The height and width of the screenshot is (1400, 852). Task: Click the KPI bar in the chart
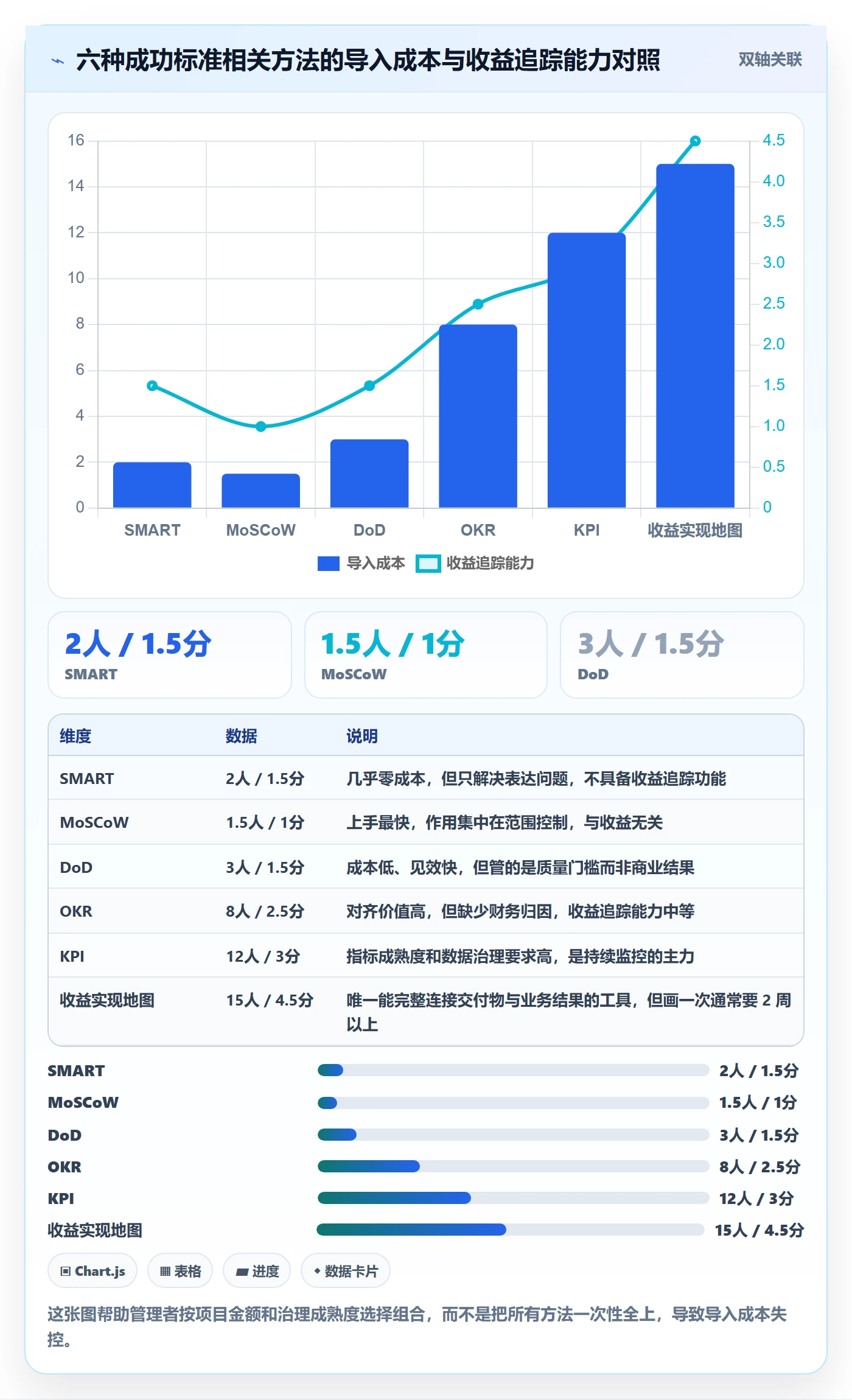[x=587, y=370]
